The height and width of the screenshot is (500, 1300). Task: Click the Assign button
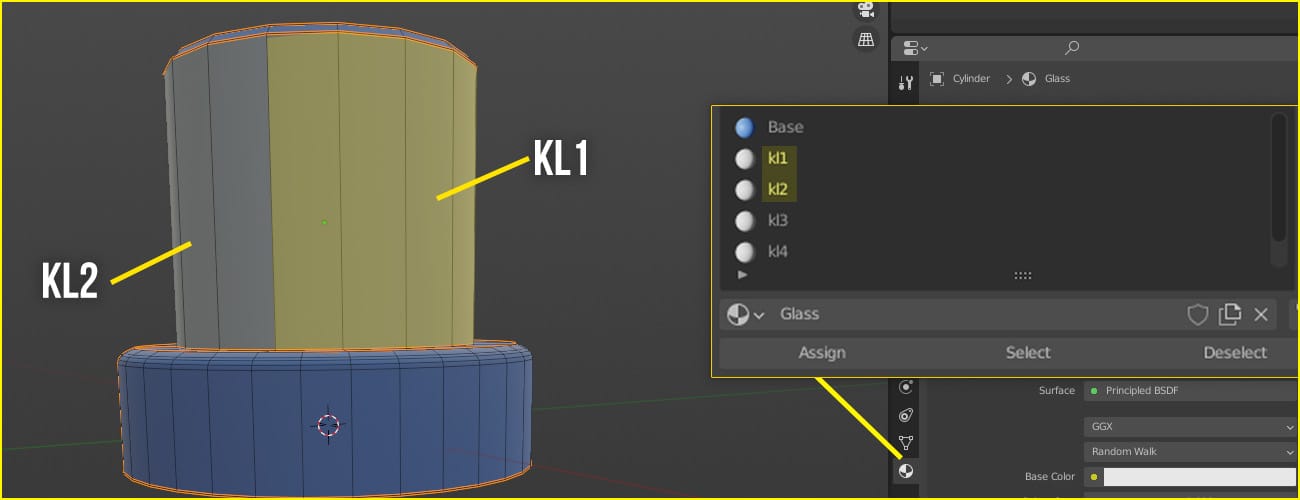tap(822, 353)
